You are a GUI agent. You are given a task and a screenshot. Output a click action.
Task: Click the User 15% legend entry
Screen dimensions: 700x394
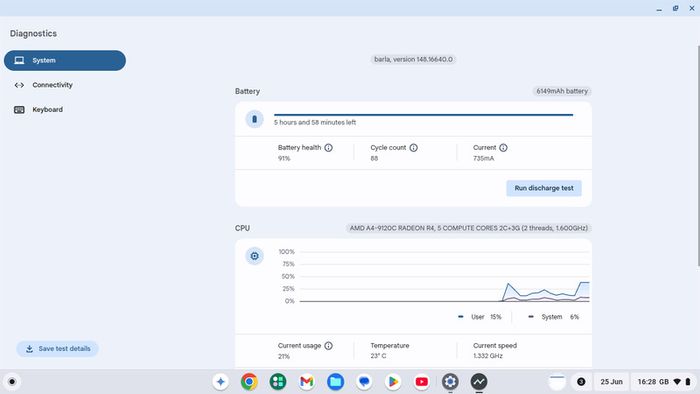click(480, 317)
